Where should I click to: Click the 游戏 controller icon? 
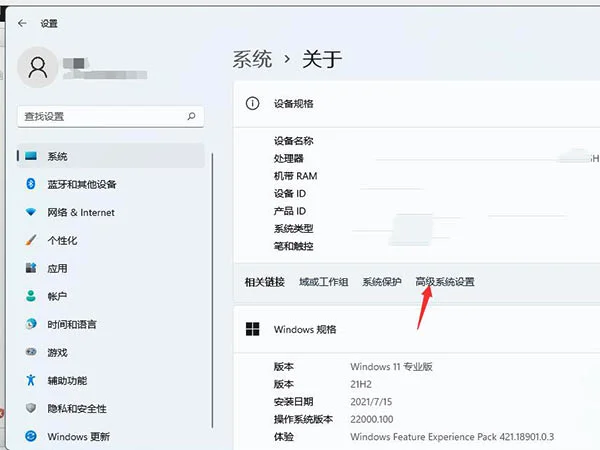pos(31,352)
